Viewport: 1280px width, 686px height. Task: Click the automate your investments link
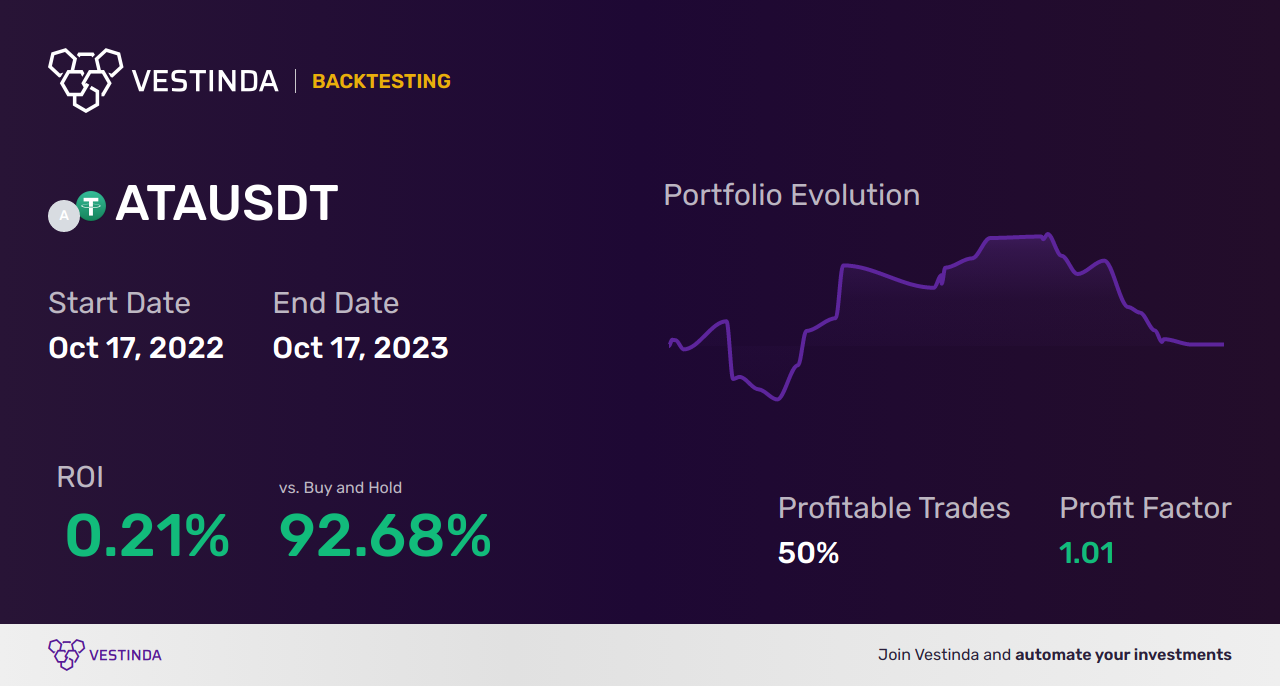(x=1123, y=655)
